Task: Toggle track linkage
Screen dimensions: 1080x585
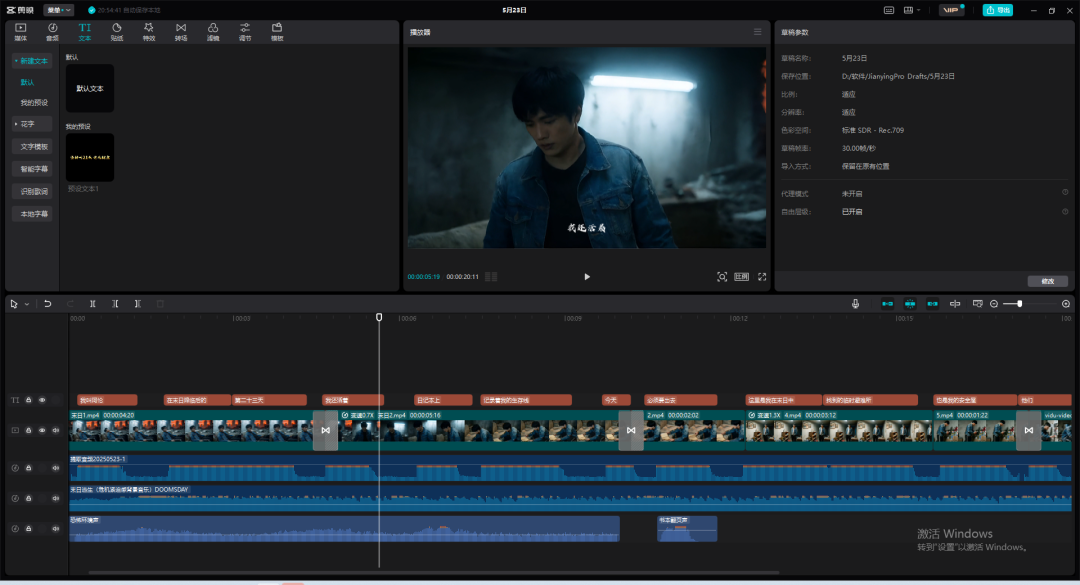Action: click(932, 304)
